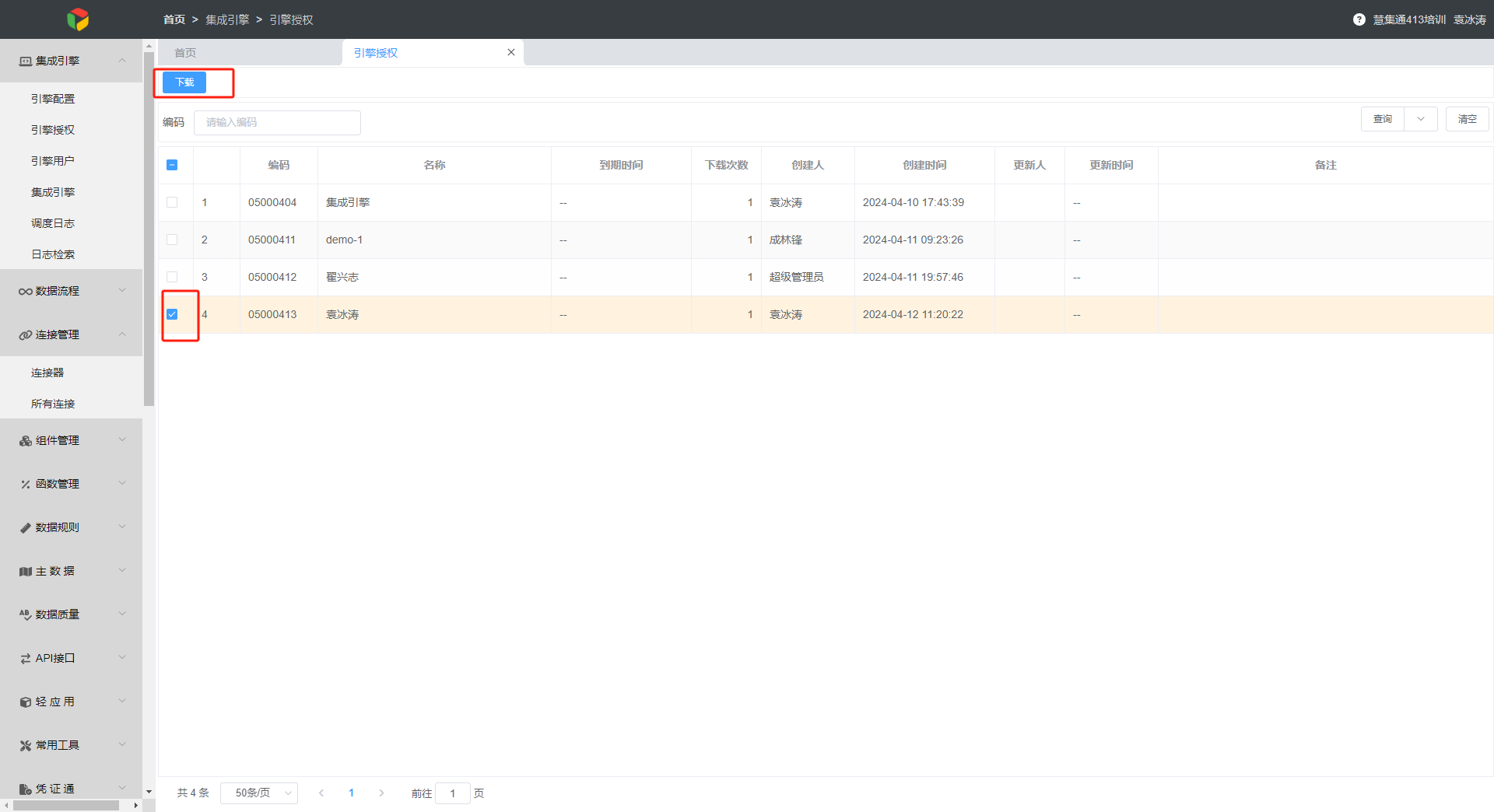Click the 组件管理 blocks icon
The width and height of the screenshot is (1494, 812).
(26, 440)
